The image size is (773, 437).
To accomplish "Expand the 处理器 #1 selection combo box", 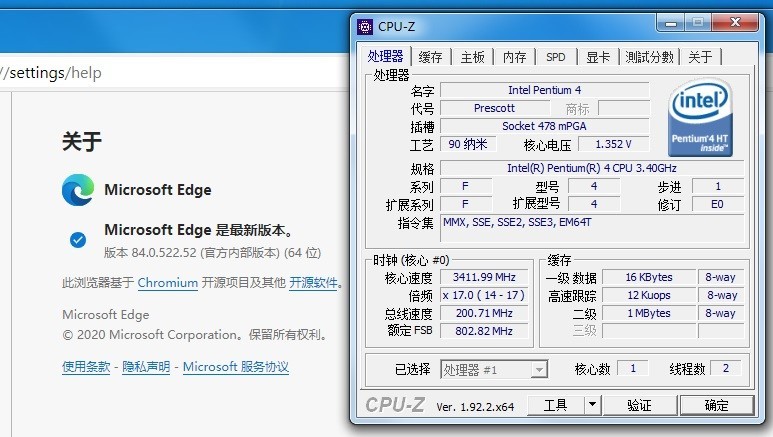I will [x=540, y=369].
